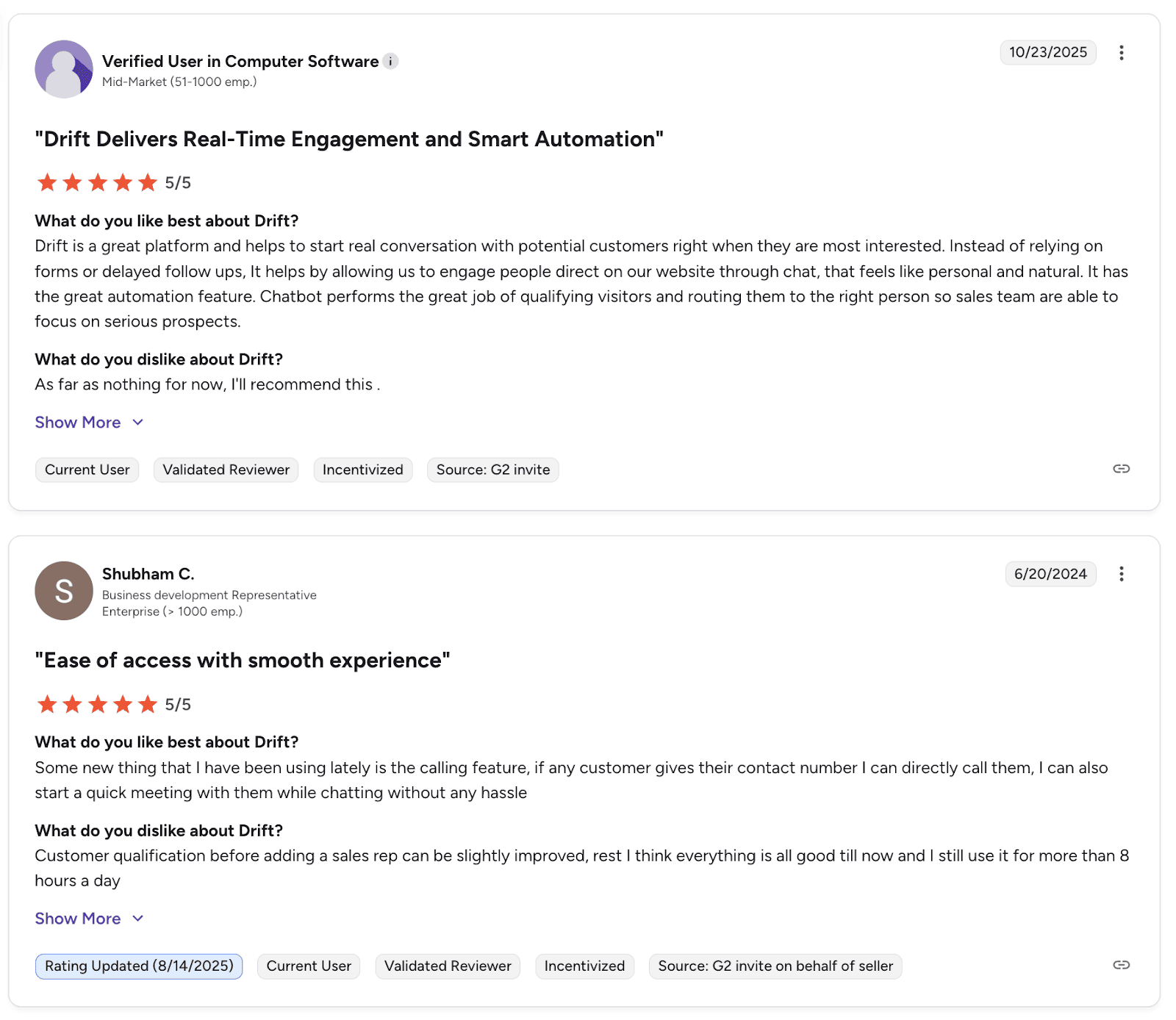Copy the link to Shubham's review

1120,966
